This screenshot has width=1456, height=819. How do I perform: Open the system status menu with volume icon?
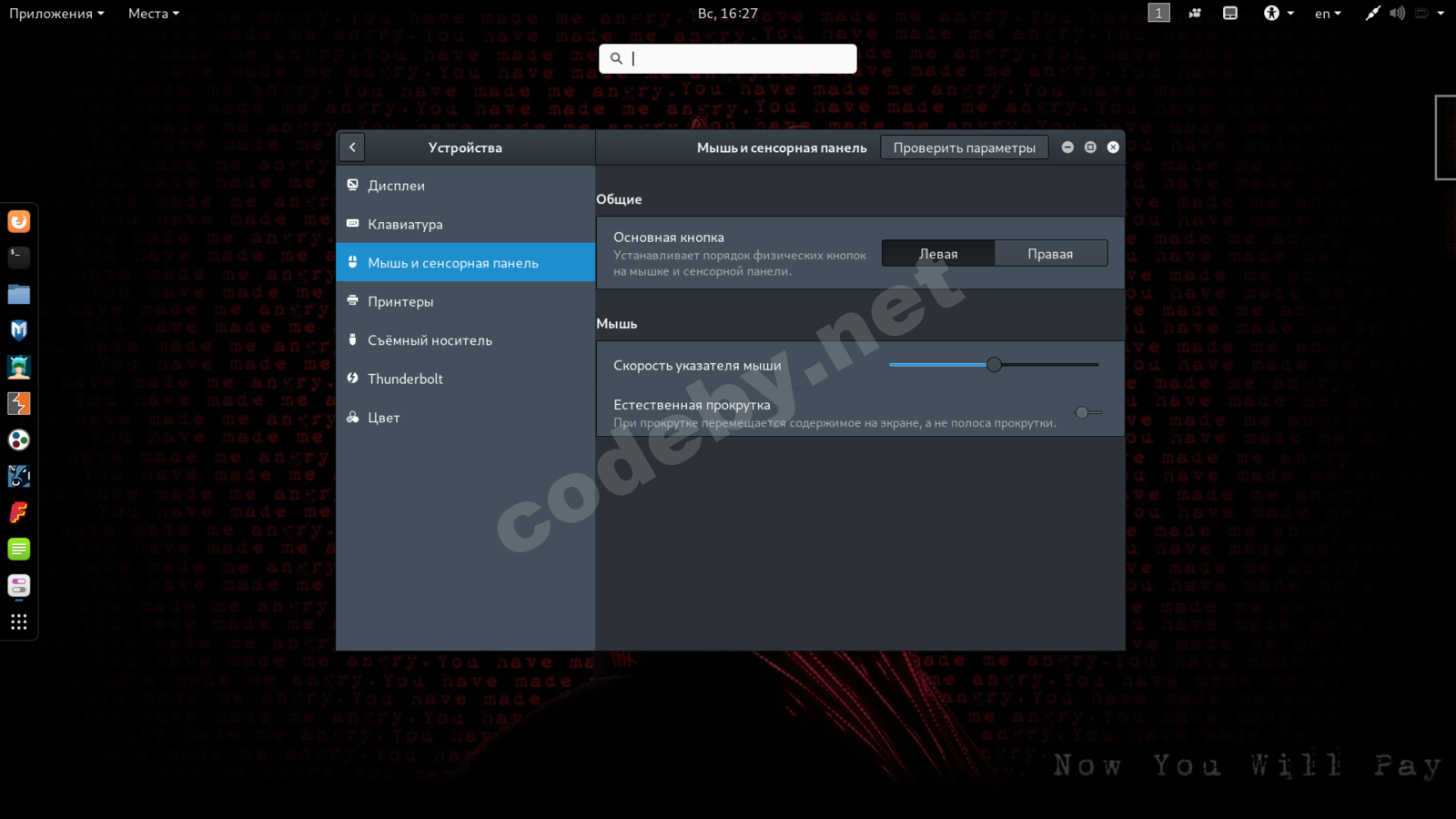[1406, 13]
